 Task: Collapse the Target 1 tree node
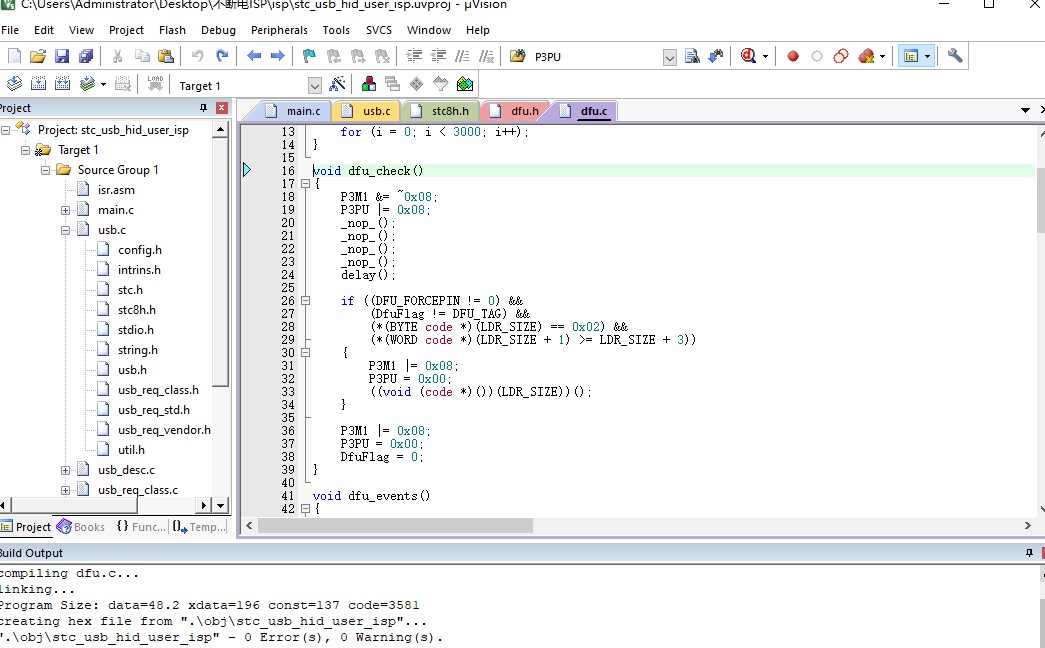(25, 150)
